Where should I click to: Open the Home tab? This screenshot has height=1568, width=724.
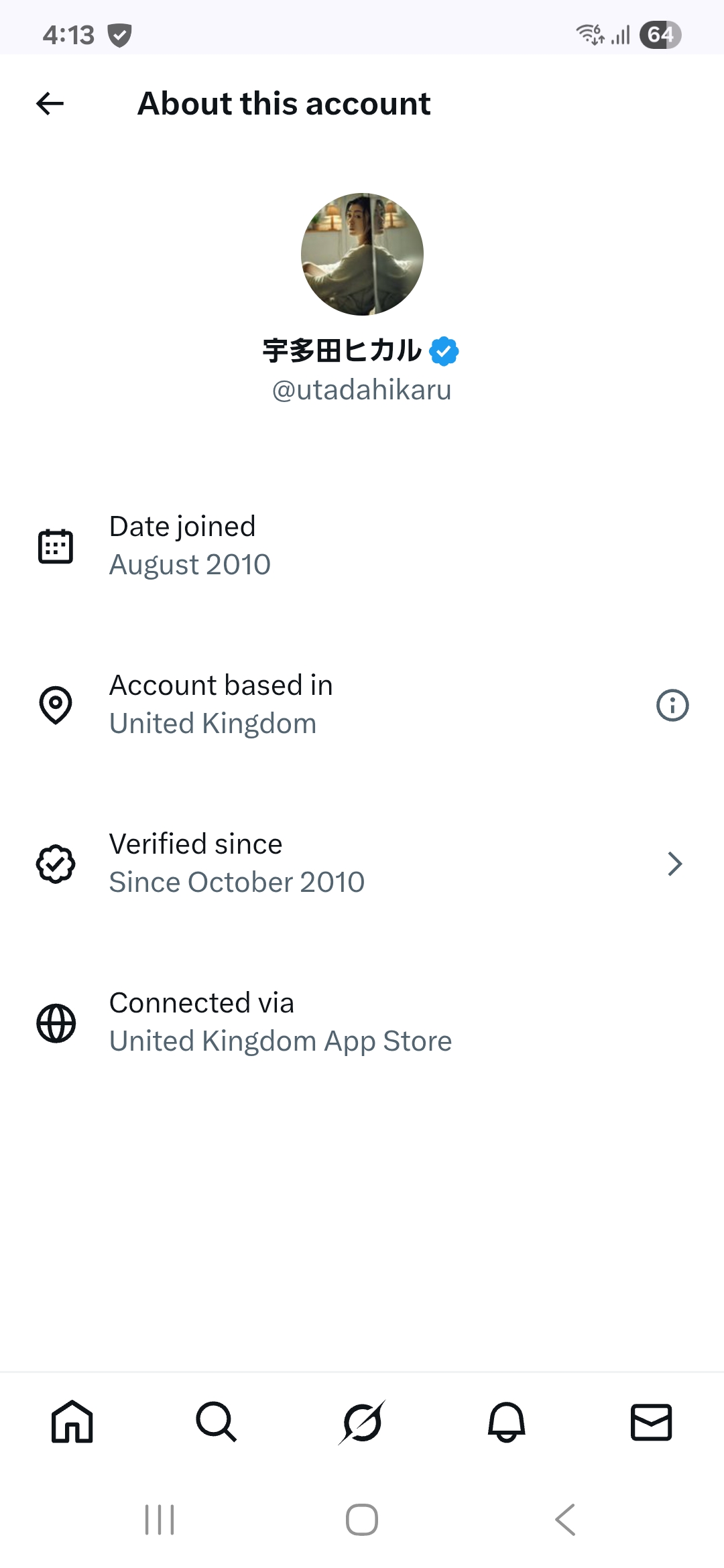point(72,1421)
